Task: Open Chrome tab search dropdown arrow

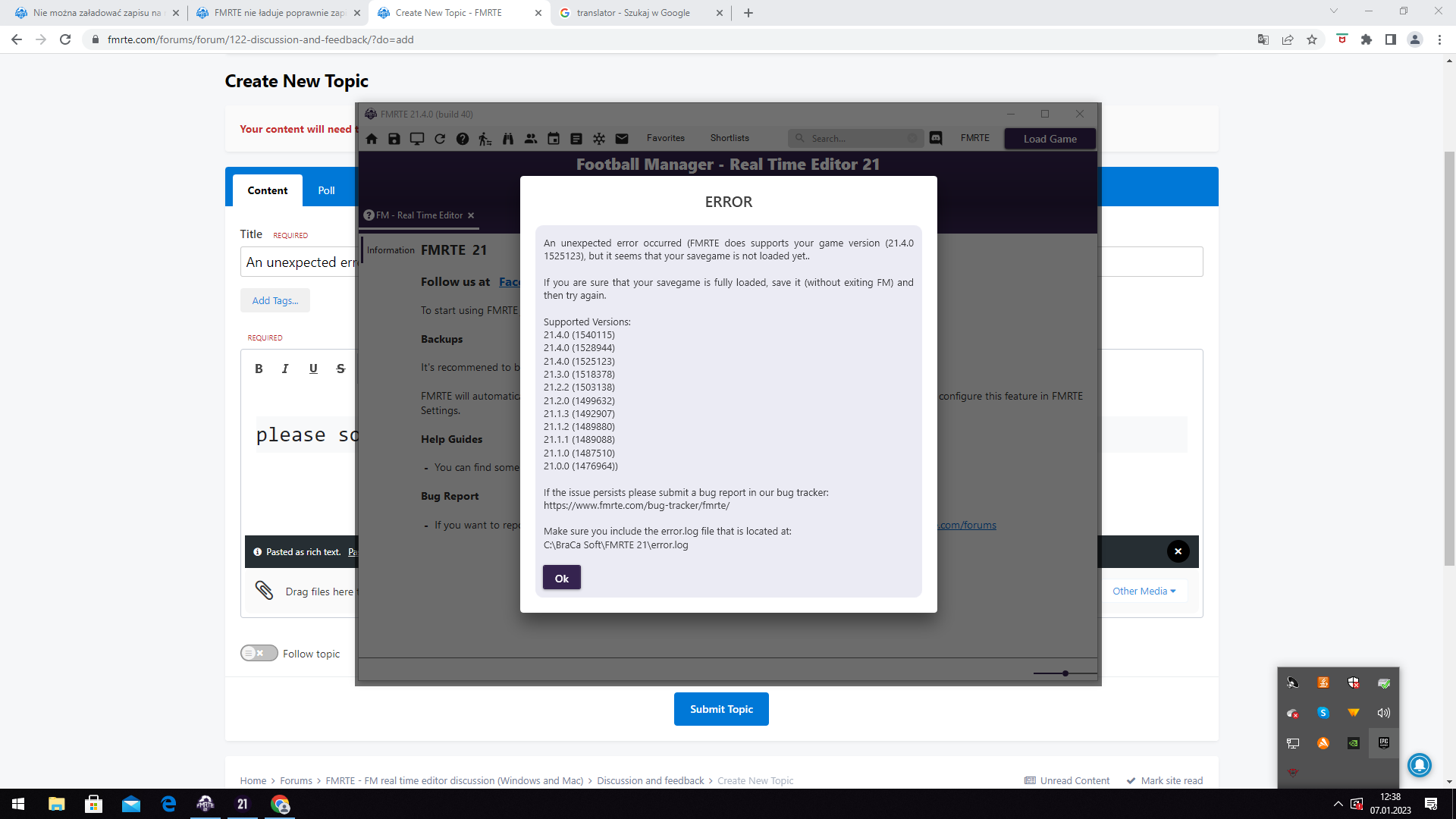Action: 1334,11
